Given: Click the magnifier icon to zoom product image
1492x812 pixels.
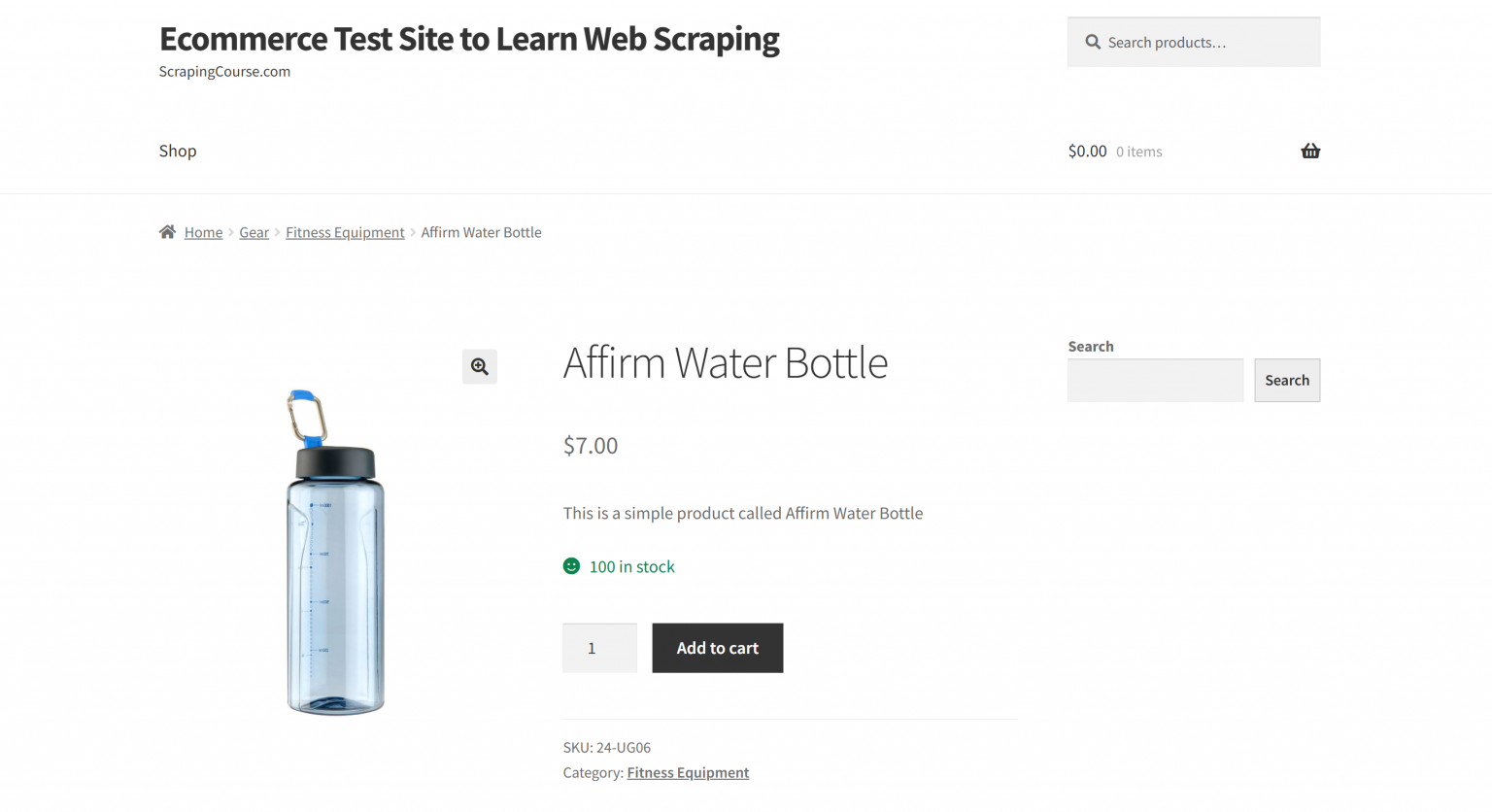Looking at the screenshot, I should tap(479, 366).
